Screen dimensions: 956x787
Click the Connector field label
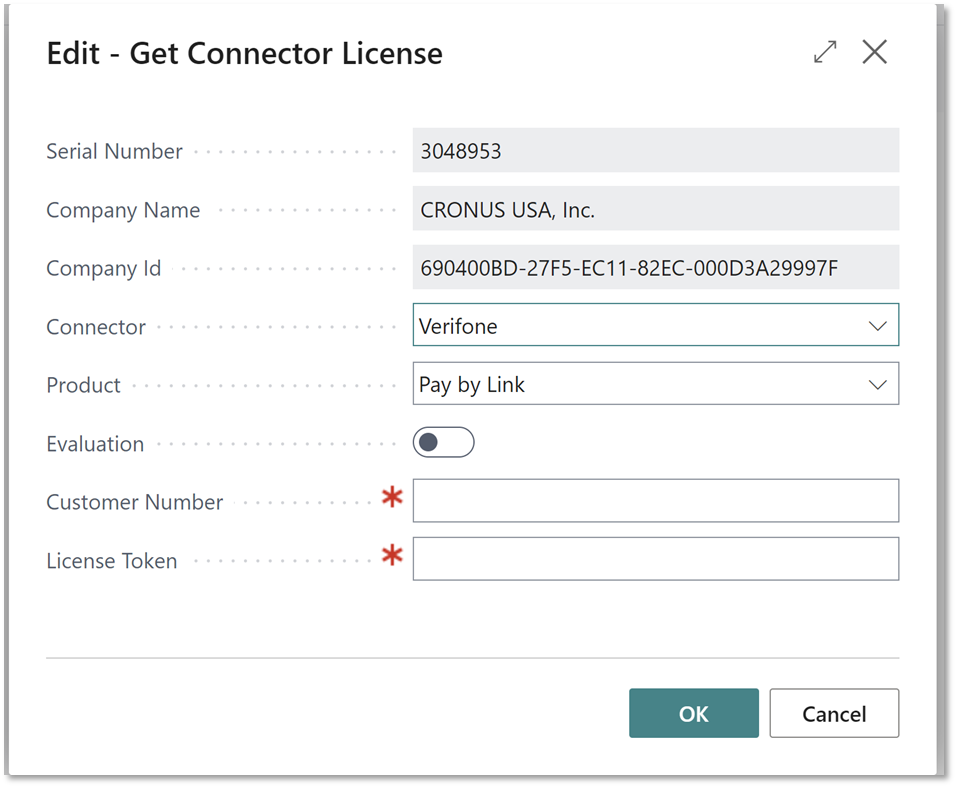pyautogui.click(x=96, y=327)
